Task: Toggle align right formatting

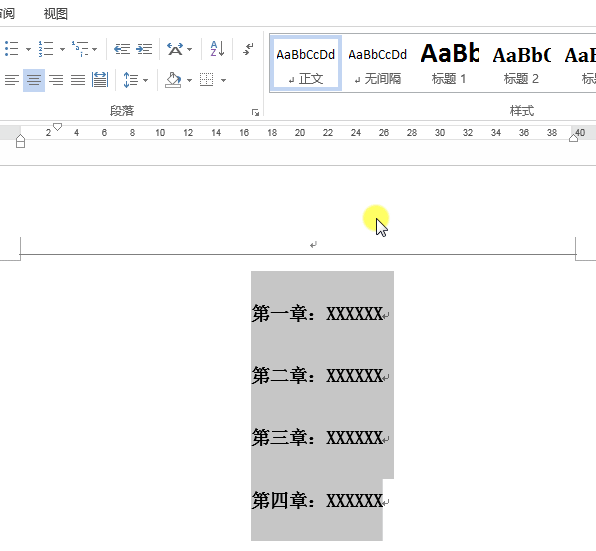Action: tap(56, 80)
